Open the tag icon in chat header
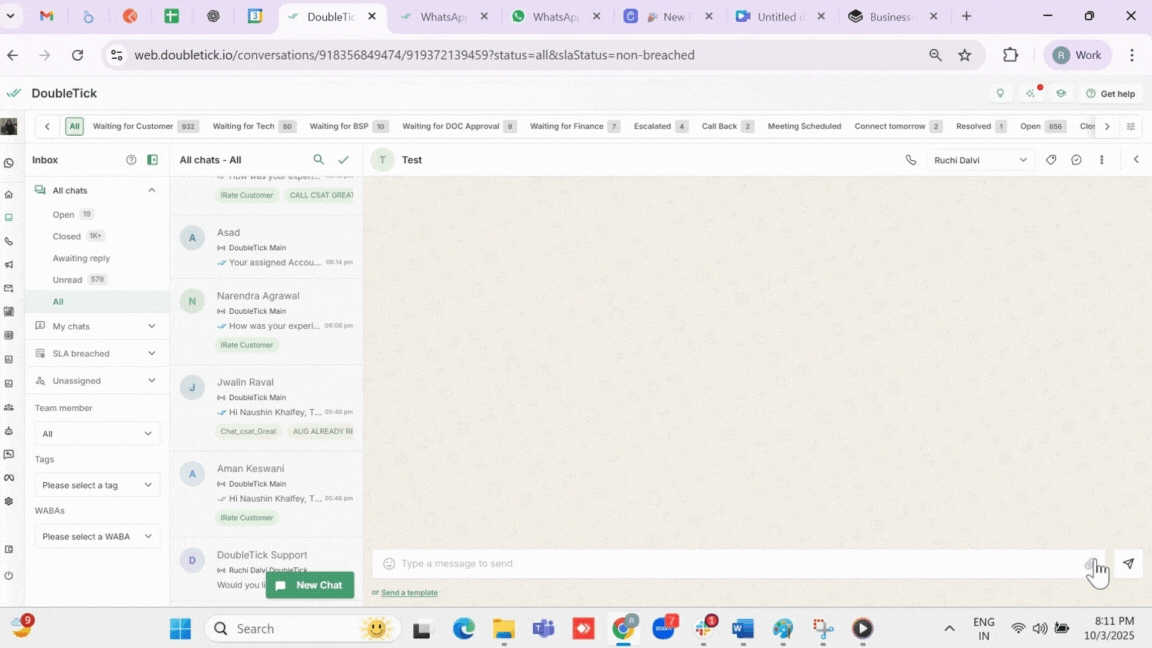The height and width of the screenshot is (648, 1152). [1051, 160]
